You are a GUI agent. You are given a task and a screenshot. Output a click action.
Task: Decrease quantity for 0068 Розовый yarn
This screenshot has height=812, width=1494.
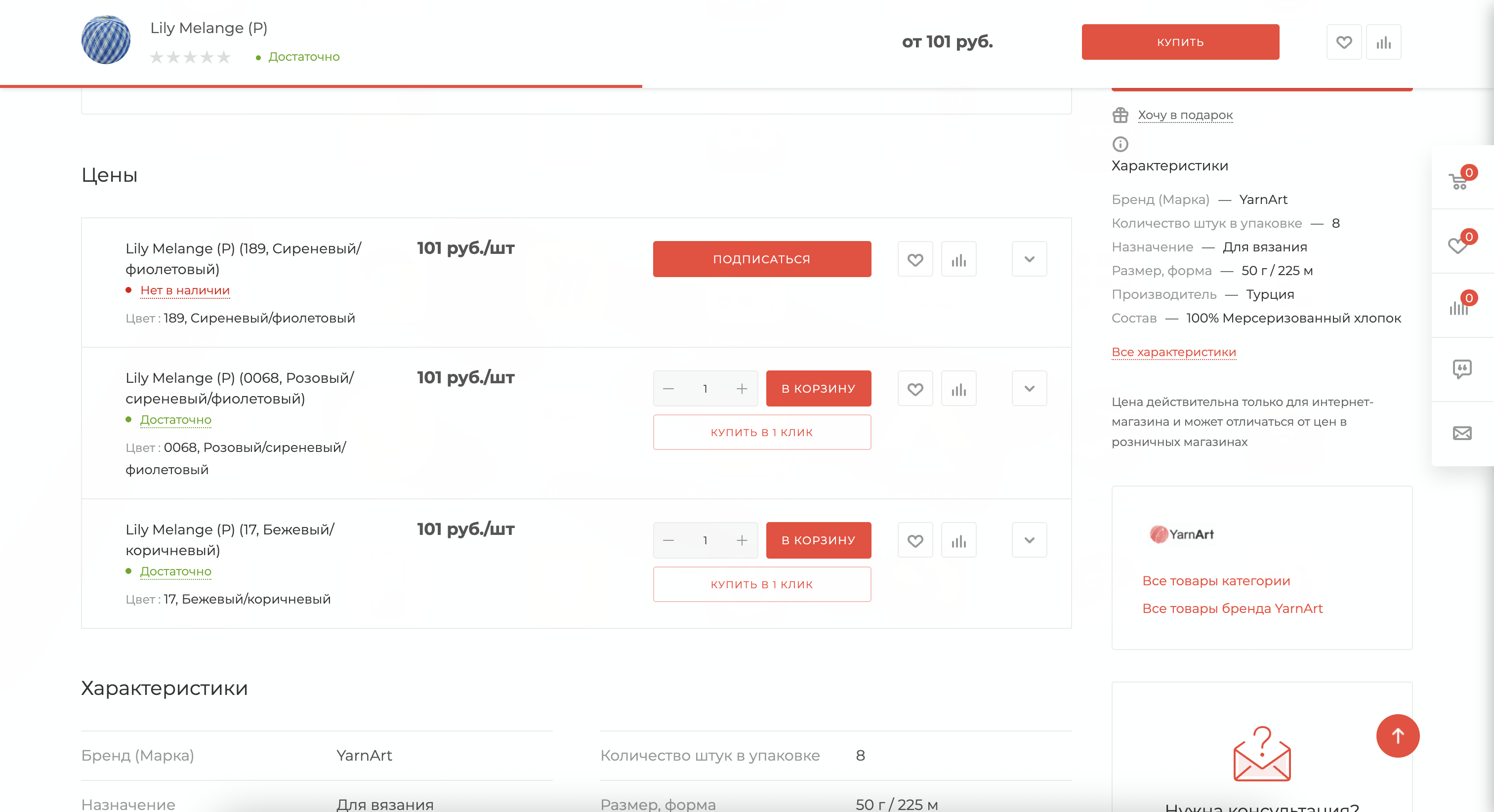(668, 389)
